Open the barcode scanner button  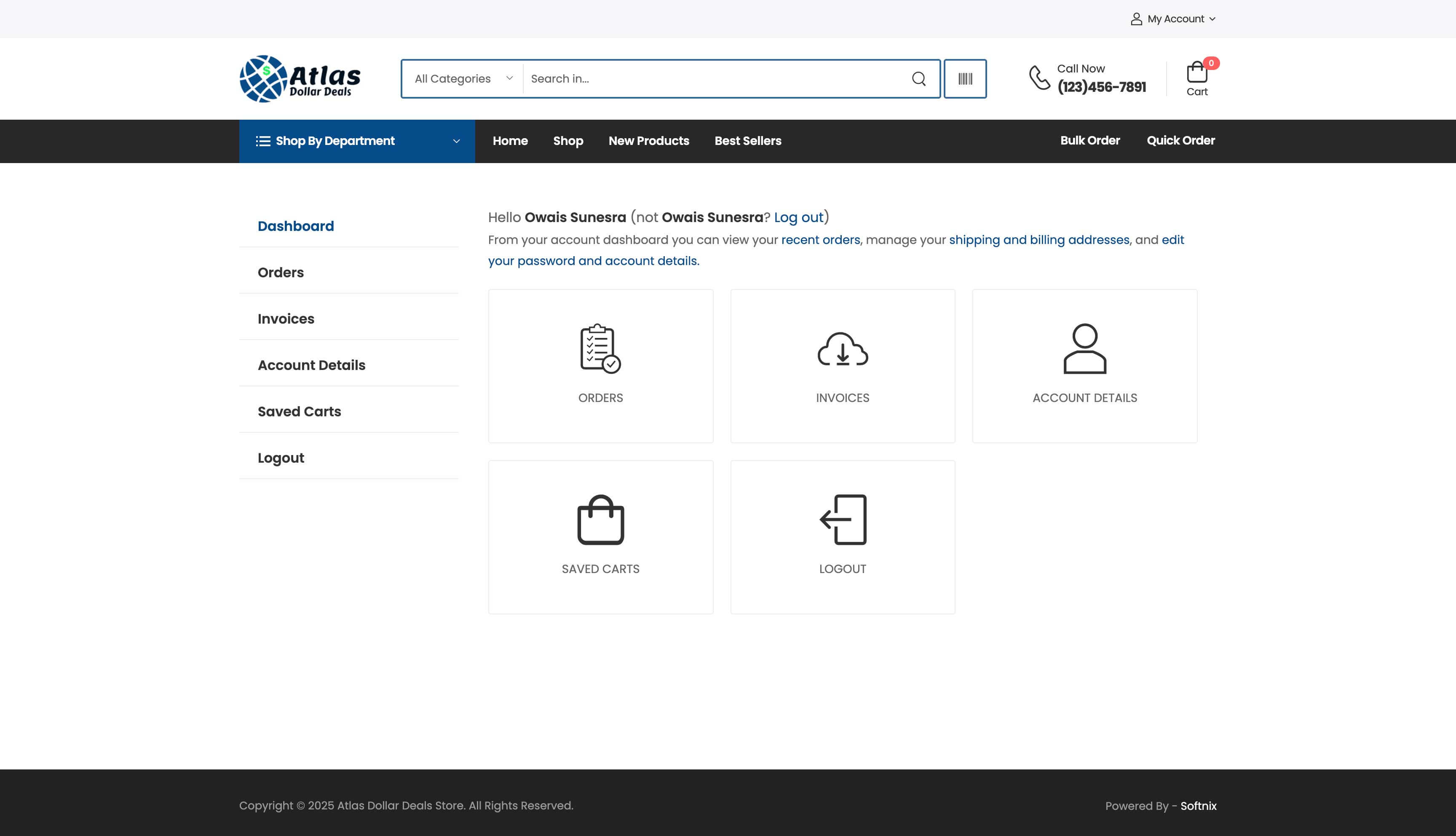tap(965, 79)
